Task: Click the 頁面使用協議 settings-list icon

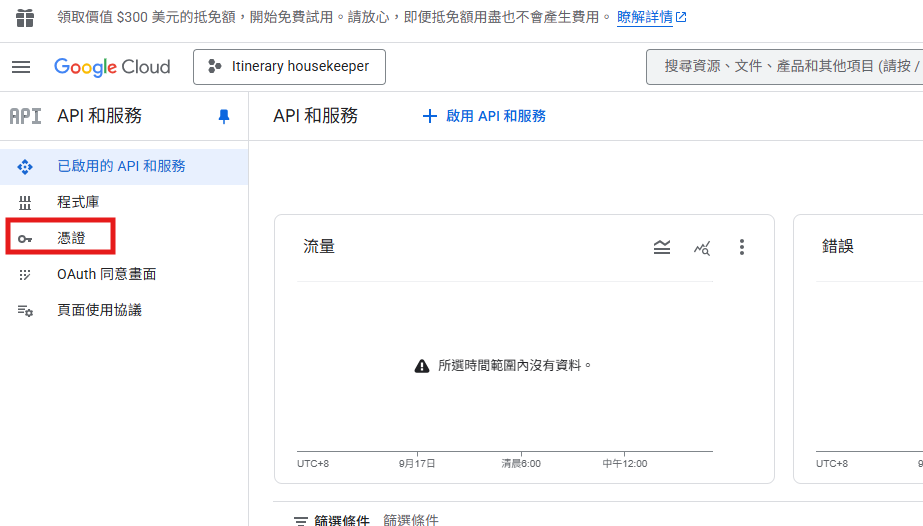Action: tap(25, 311)
